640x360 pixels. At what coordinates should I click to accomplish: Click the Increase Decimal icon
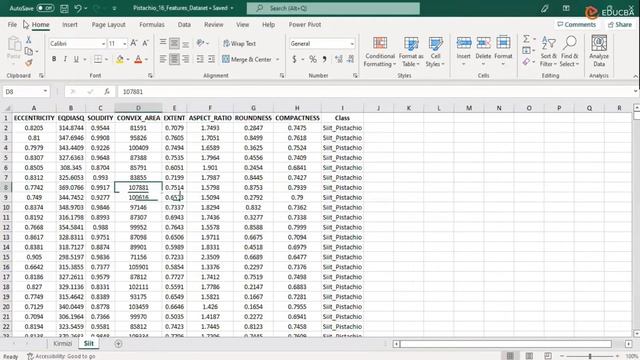click(x=339, y=60)
